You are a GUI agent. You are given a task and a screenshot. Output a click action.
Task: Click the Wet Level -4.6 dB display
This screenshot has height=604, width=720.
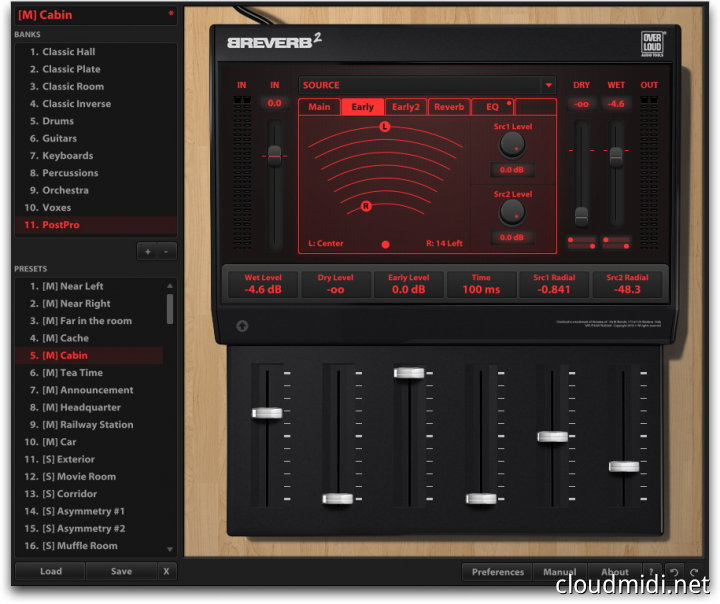[263, 284]
